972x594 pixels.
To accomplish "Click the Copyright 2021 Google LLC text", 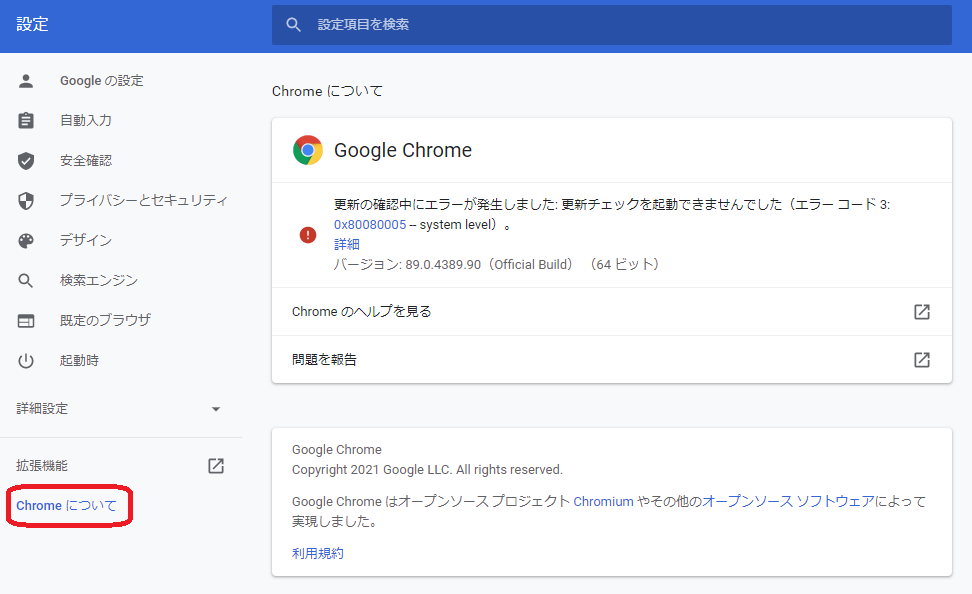I will tap(427, 470).
